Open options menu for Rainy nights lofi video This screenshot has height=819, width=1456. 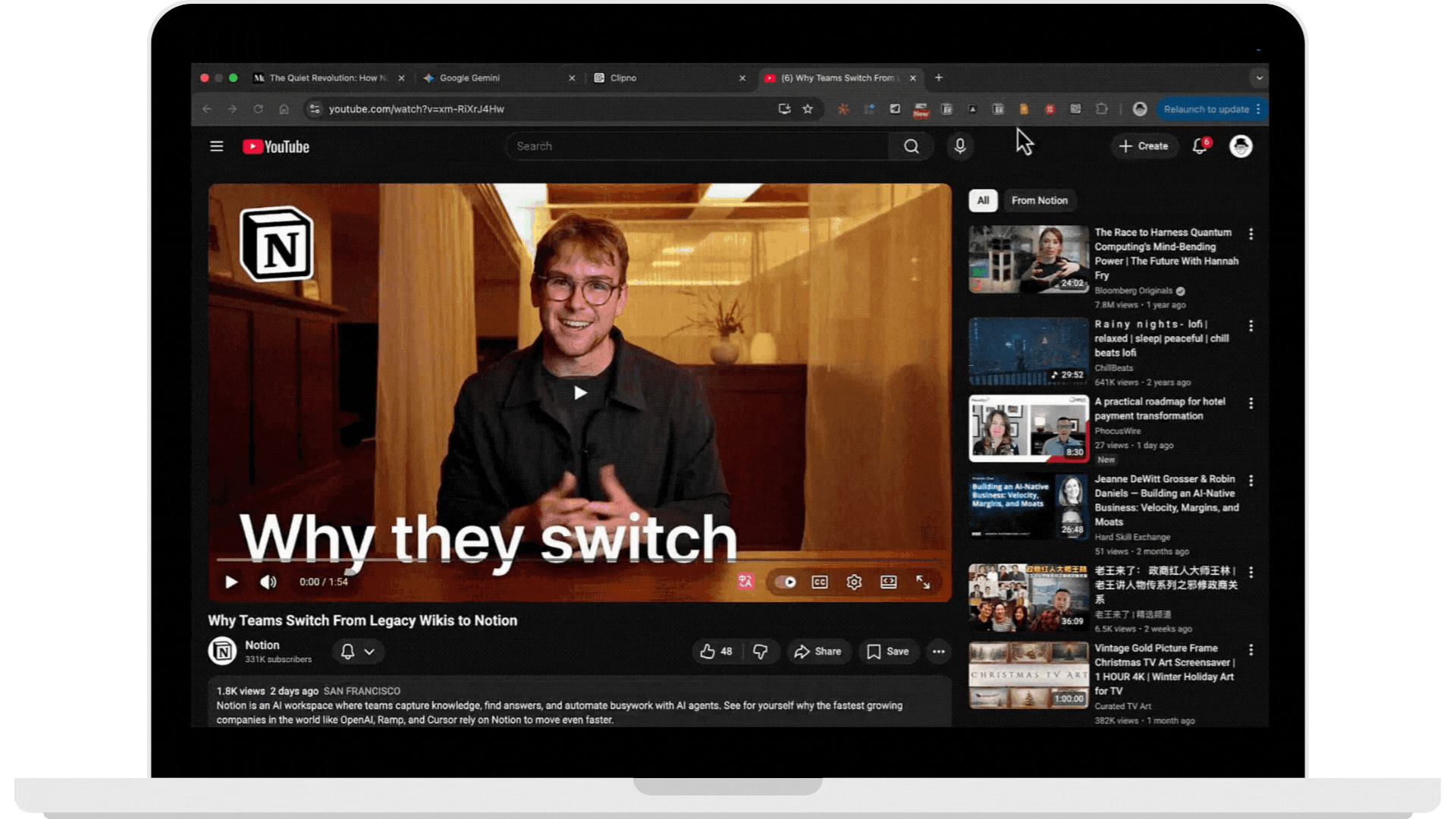(1250, 326)
